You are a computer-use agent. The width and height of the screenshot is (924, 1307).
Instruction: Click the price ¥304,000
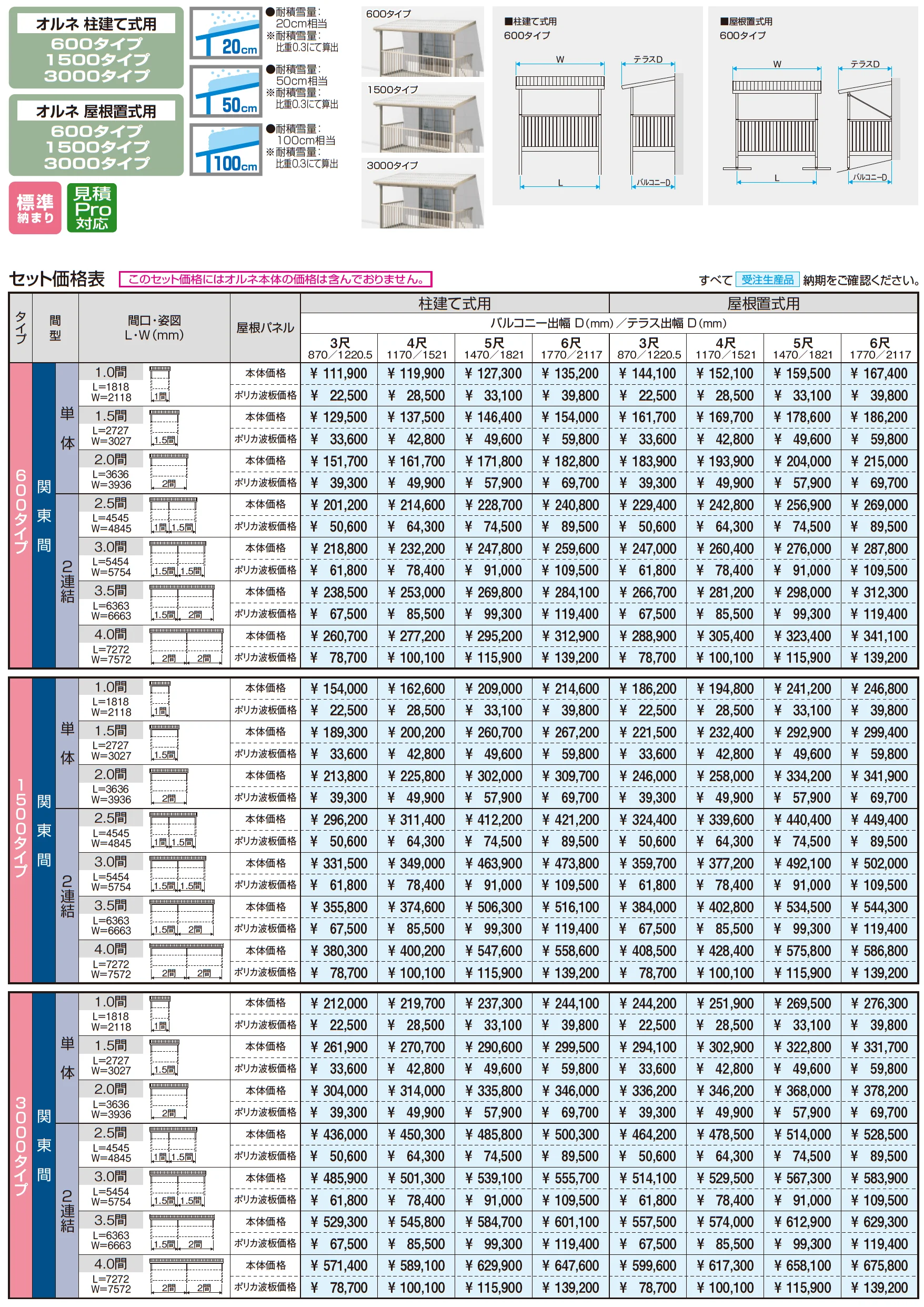(338, 1091)
